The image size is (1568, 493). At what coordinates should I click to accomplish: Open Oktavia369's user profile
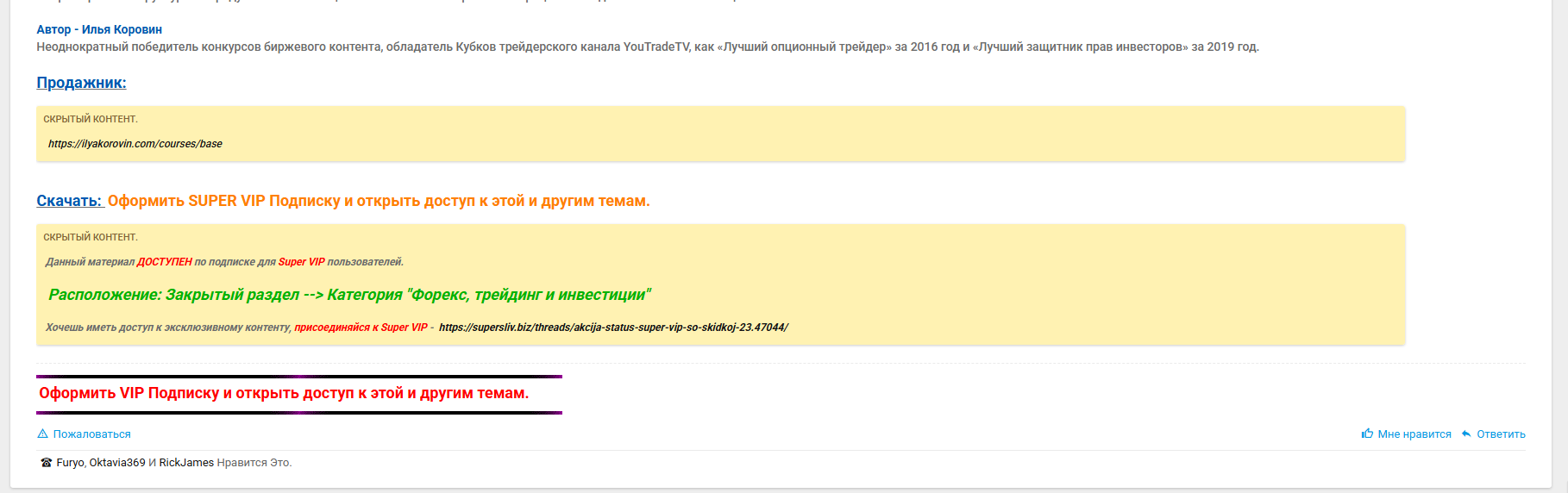click(117, 463)
